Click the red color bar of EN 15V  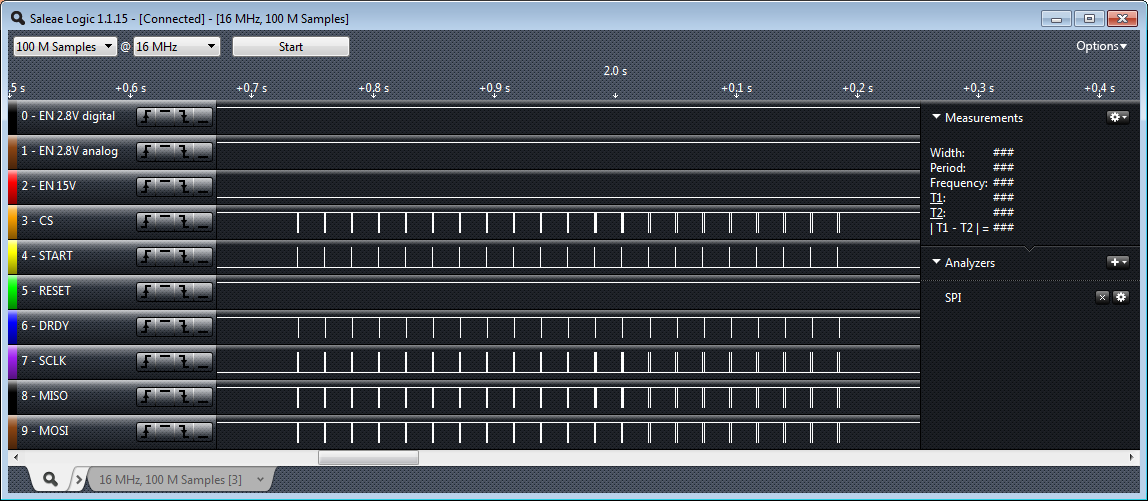point(12,186)
